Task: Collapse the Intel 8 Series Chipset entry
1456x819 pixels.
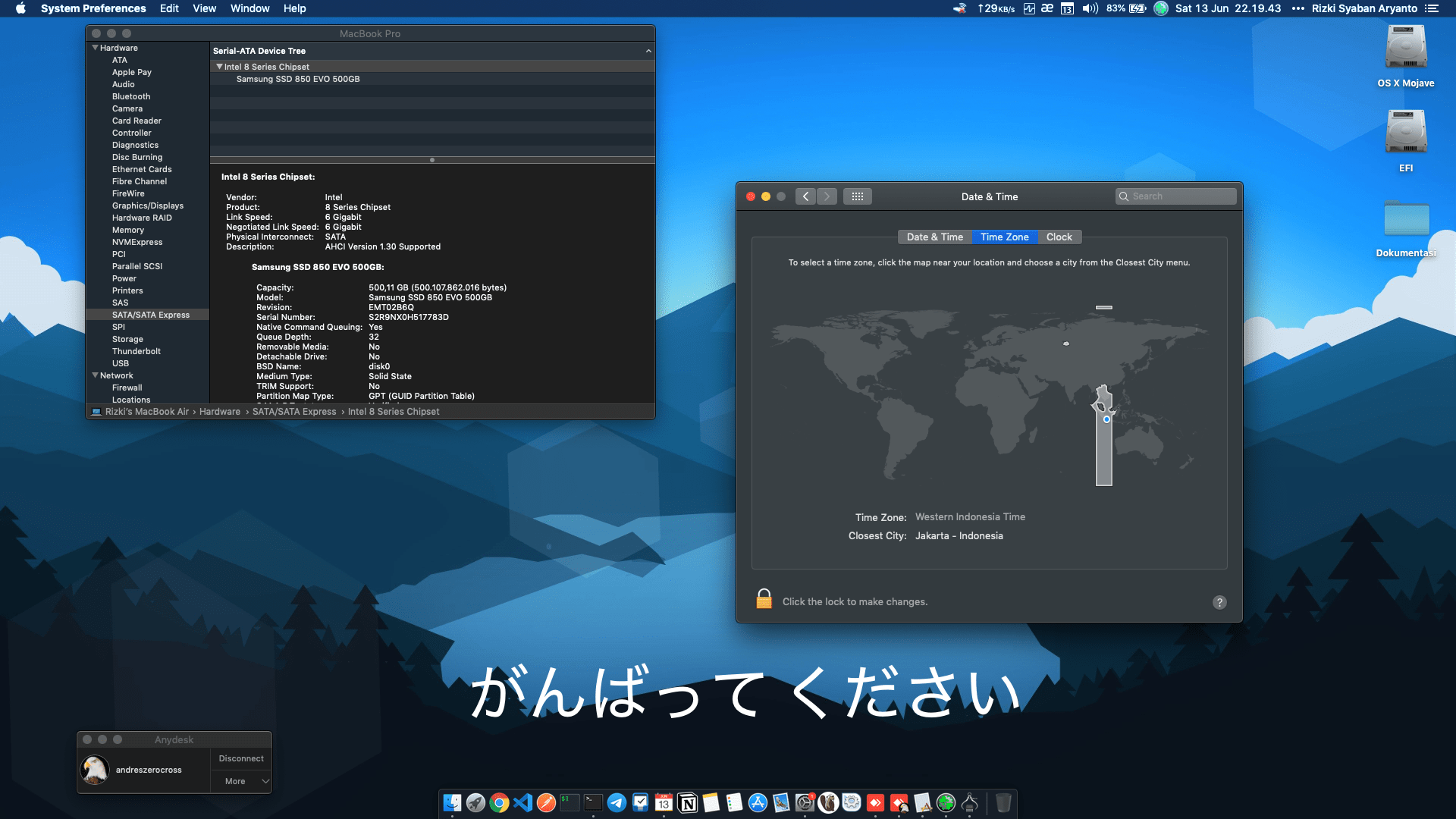Action: coord(219,67)
